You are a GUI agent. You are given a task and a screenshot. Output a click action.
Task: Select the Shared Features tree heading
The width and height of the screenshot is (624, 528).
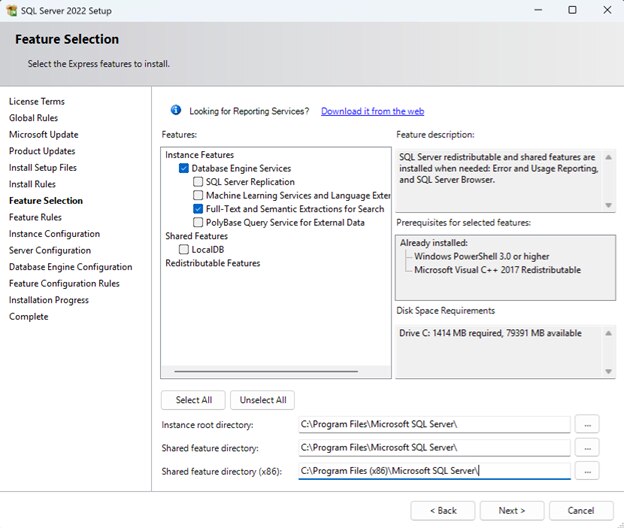(196, 236)
